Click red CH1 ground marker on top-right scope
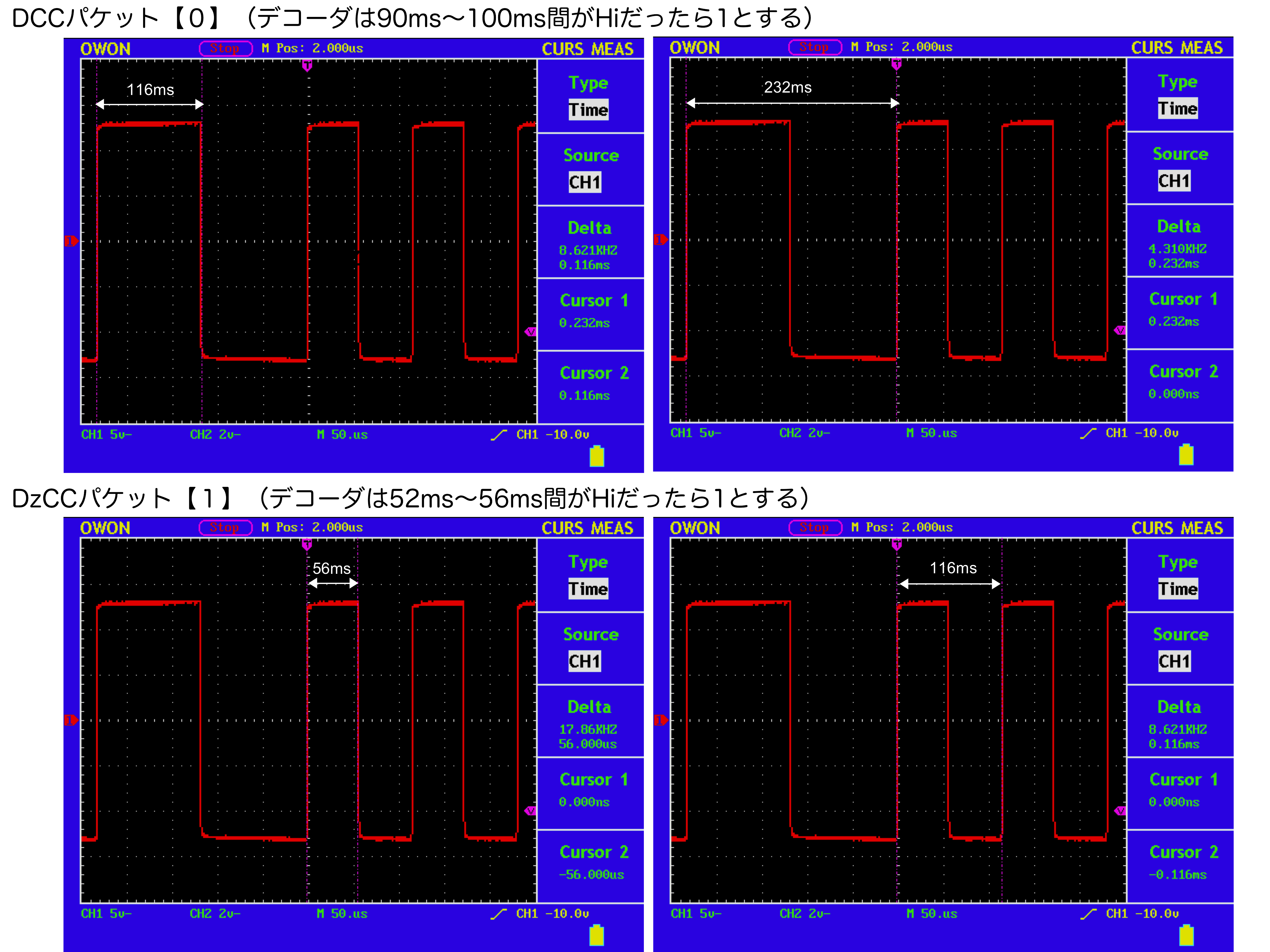 (x=660, y=239)
